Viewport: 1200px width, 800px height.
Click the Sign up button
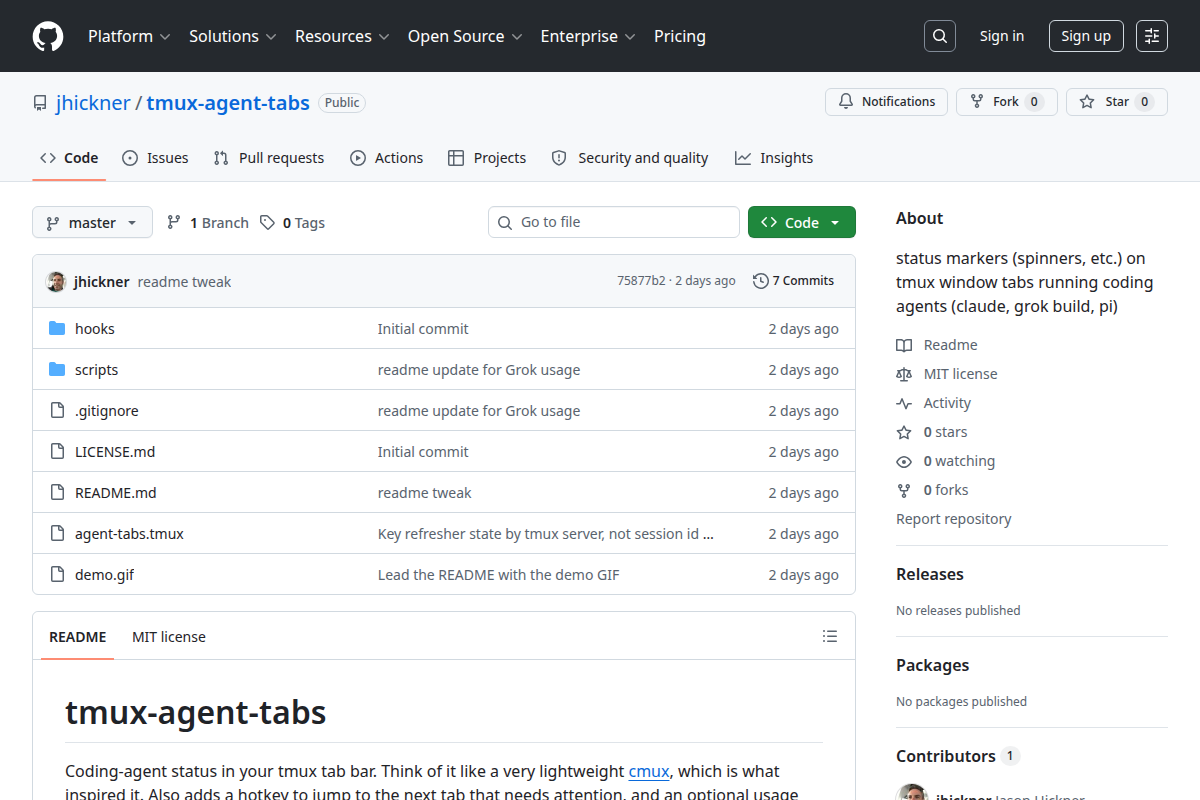click(x=1086, y=36)
